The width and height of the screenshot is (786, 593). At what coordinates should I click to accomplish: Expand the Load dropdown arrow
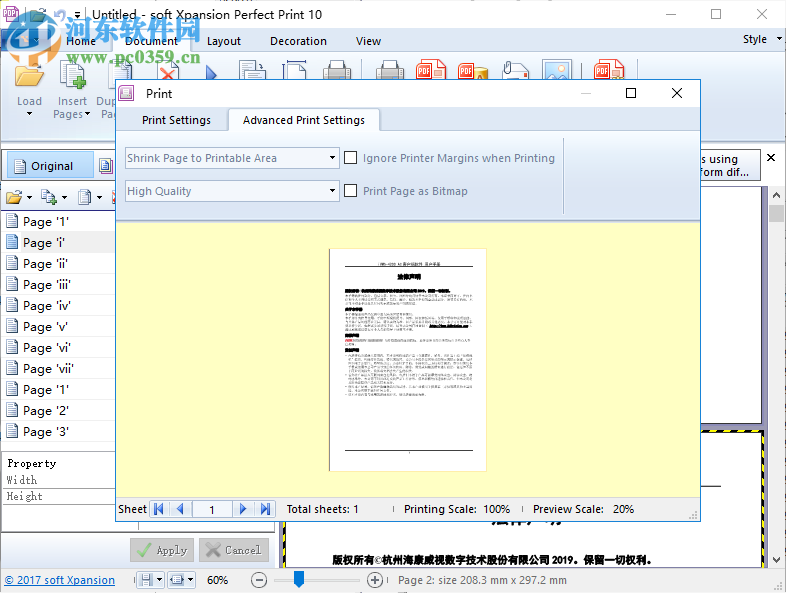click(x=29, y=114)
